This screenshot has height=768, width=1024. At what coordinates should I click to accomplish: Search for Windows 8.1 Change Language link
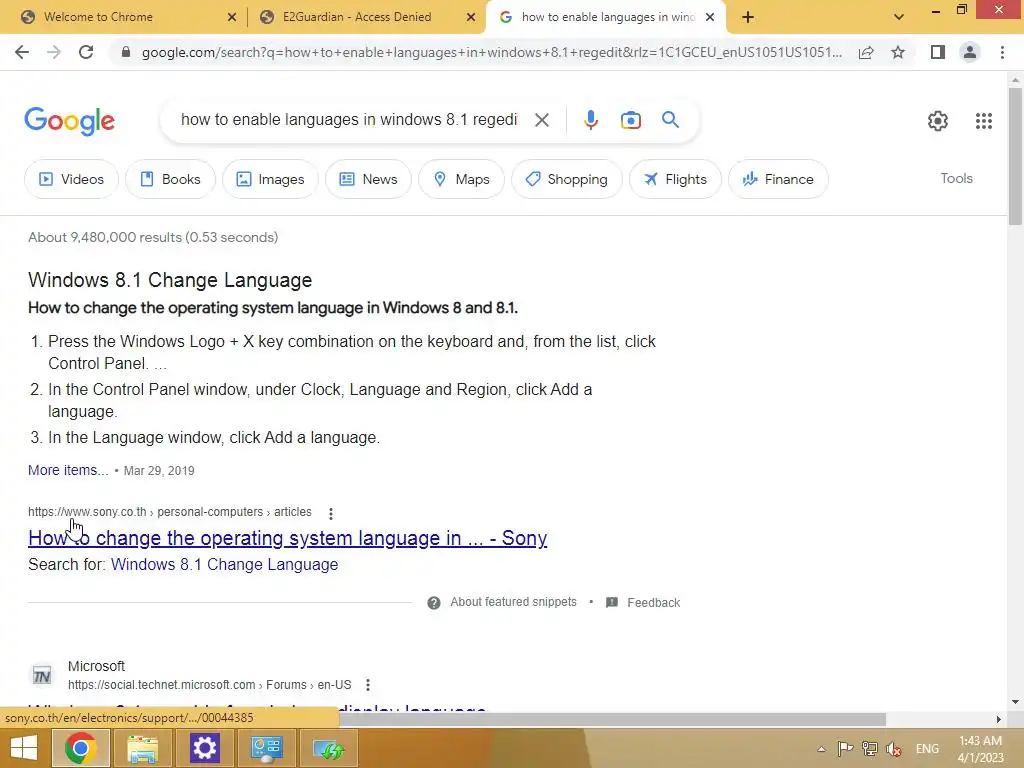coord(224,564)
